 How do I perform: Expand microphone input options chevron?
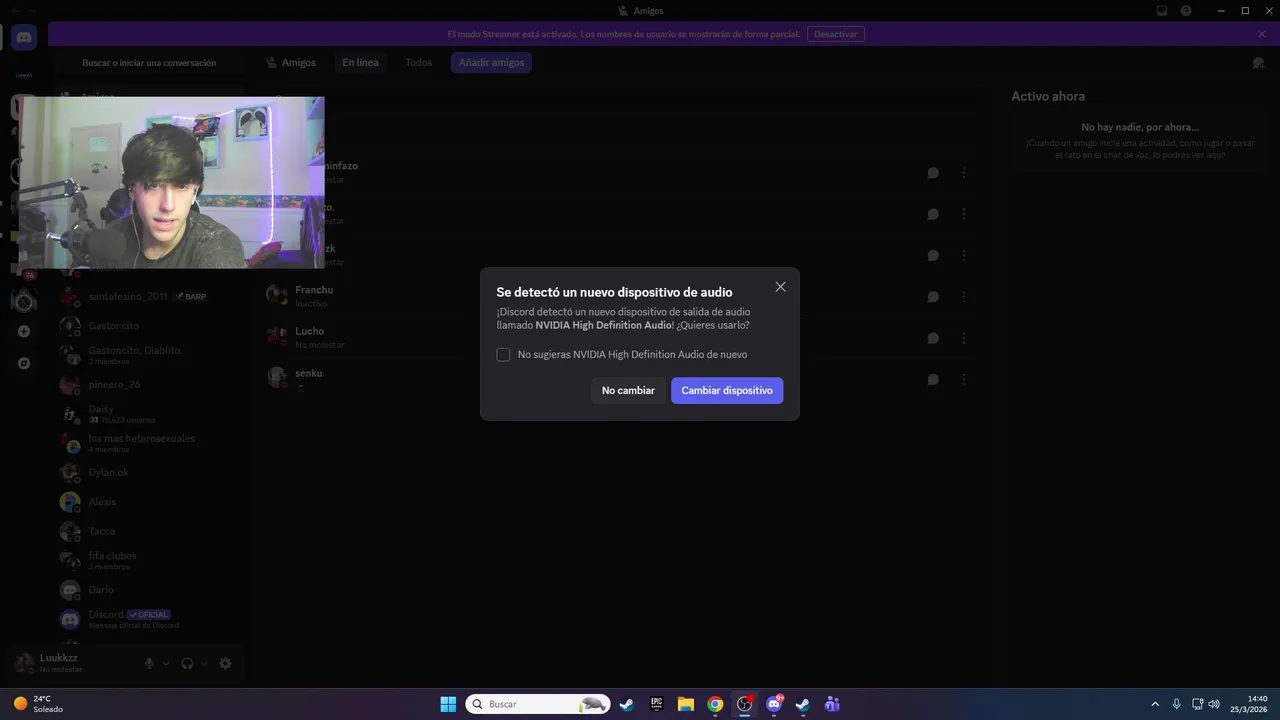click(x=166, y=663)
